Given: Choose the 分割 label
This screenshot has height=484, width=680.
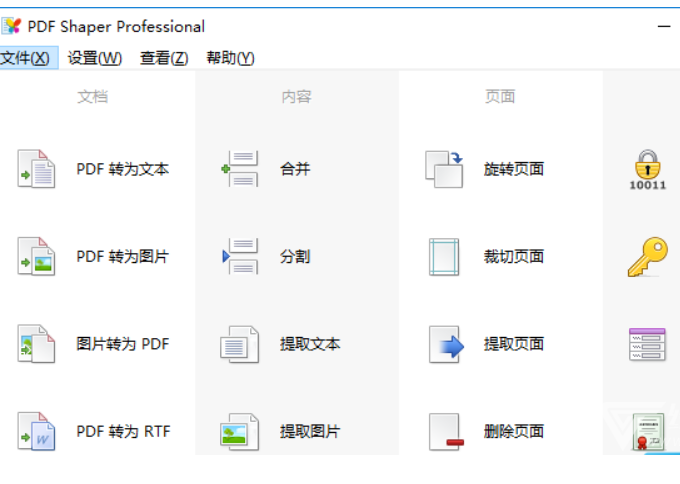Looking at the screenshot, I should coord(295,256).
